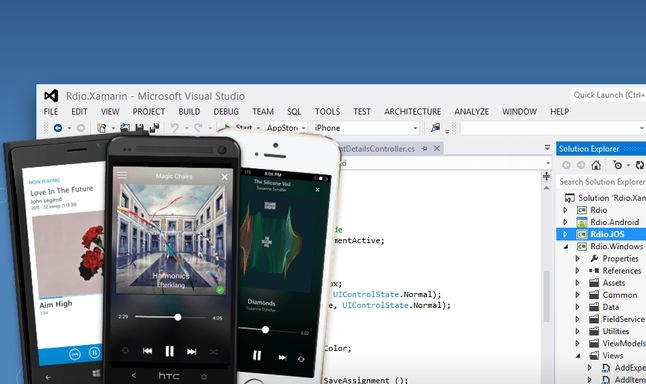Click the Home icon in Solution Explorer
Image resolution: width=646 pixels, height=384 pixels.
click(x=596, y=165)
